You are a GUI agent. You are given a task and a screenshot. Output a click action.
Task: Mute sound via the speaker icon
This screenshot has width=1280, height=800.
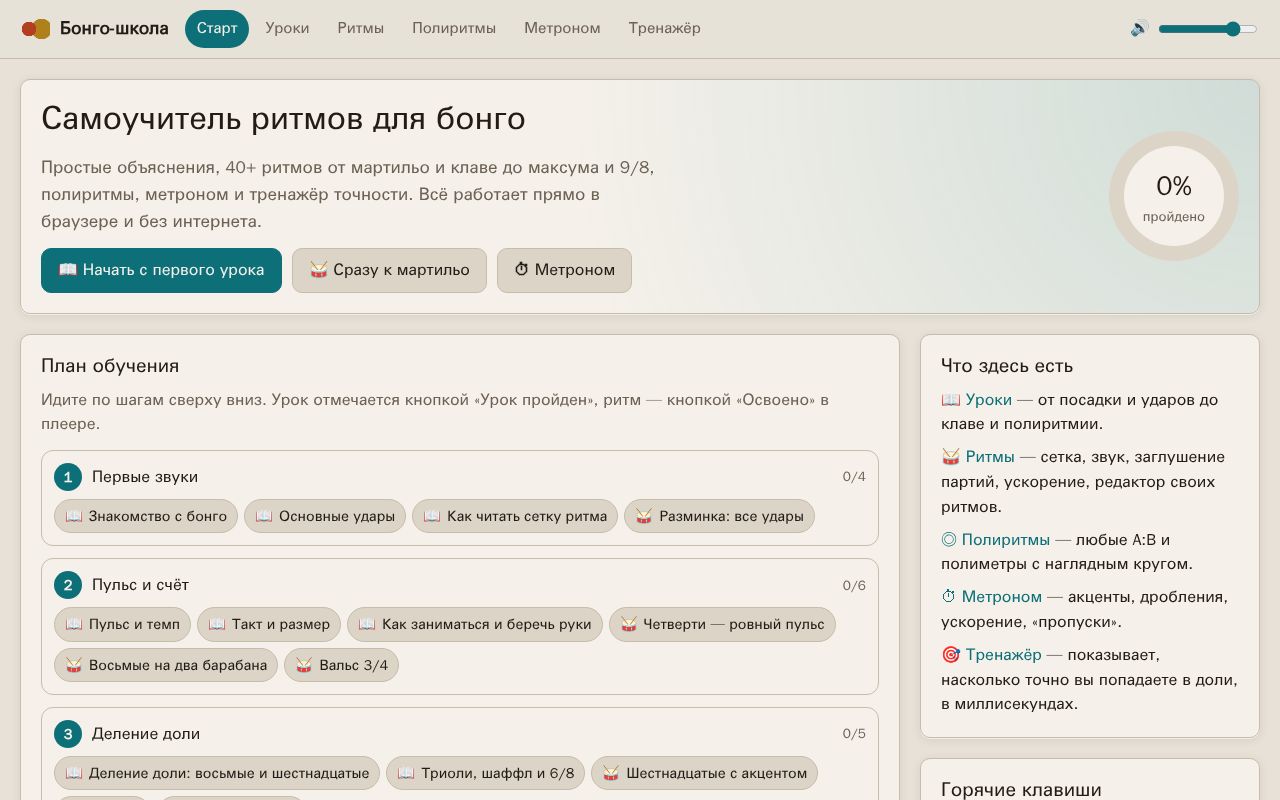1140,29
